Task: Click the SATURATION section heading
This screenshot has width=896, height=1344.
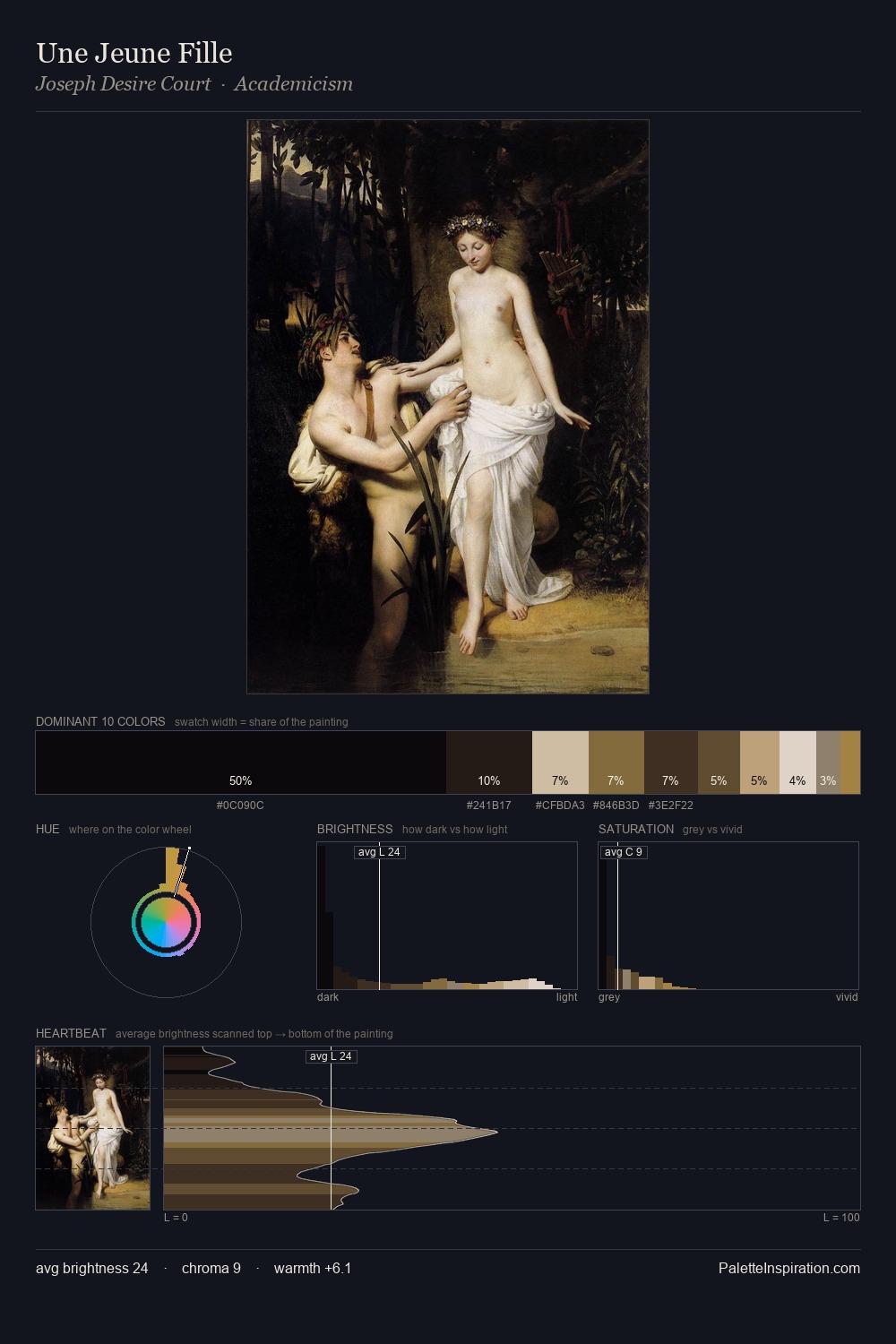Action: [x=636, y=829]
